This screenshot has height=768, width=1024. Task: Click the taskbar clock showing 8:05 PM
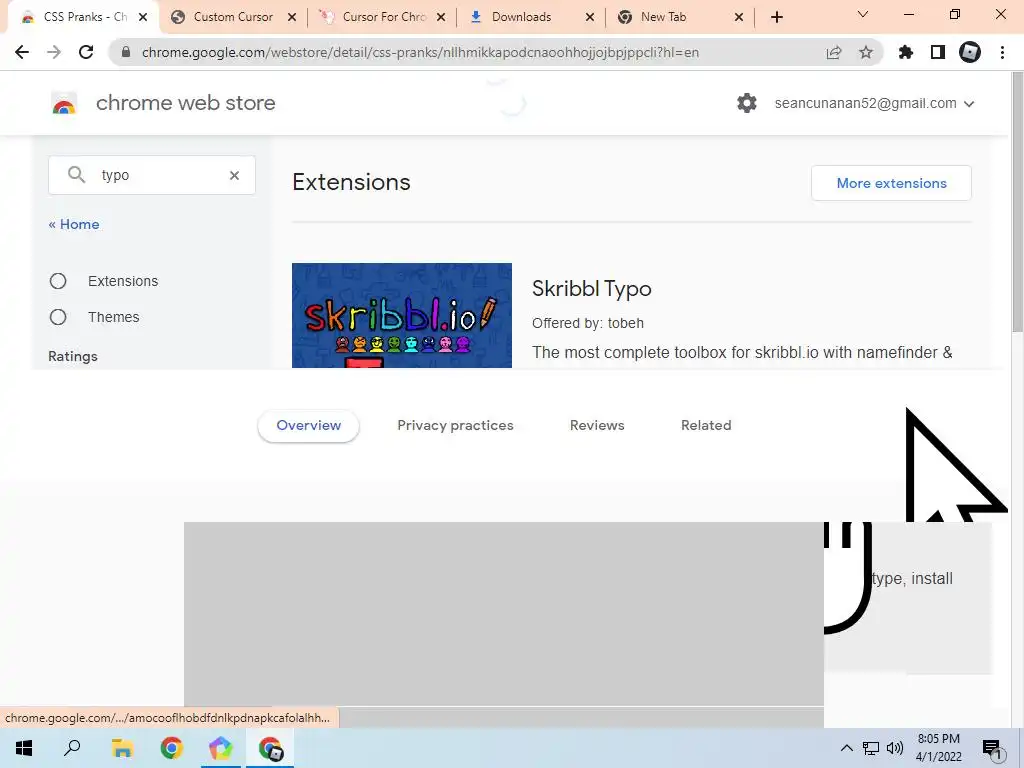coord(938,748)
